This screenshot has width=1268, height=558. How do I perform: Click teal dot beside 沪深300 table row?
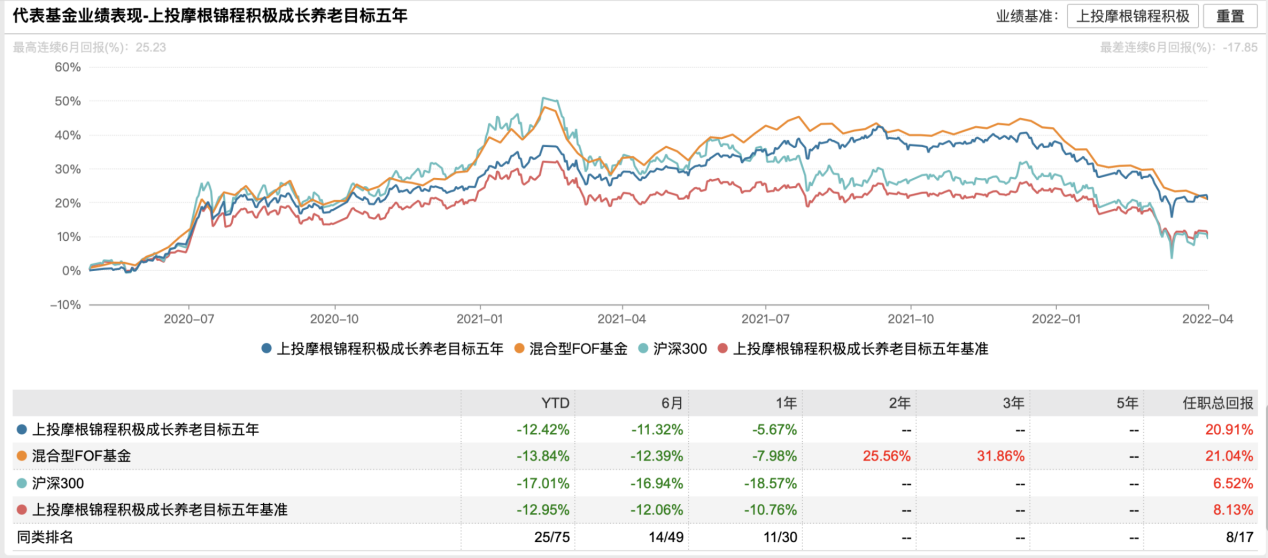[22, 484]
